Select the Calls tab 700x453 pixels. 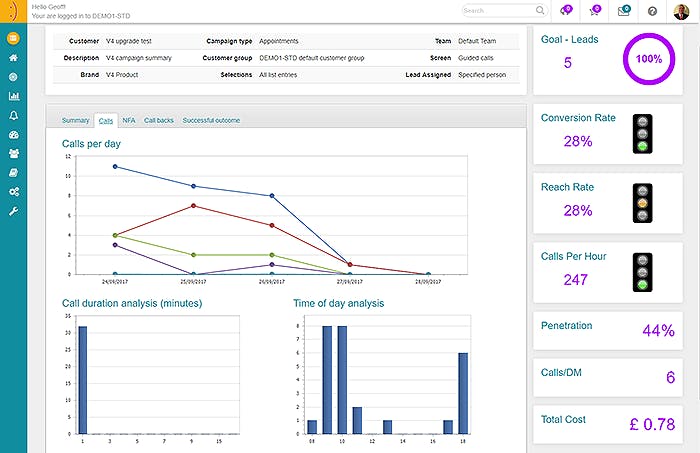pyautogui.click(x=106, y=121)
